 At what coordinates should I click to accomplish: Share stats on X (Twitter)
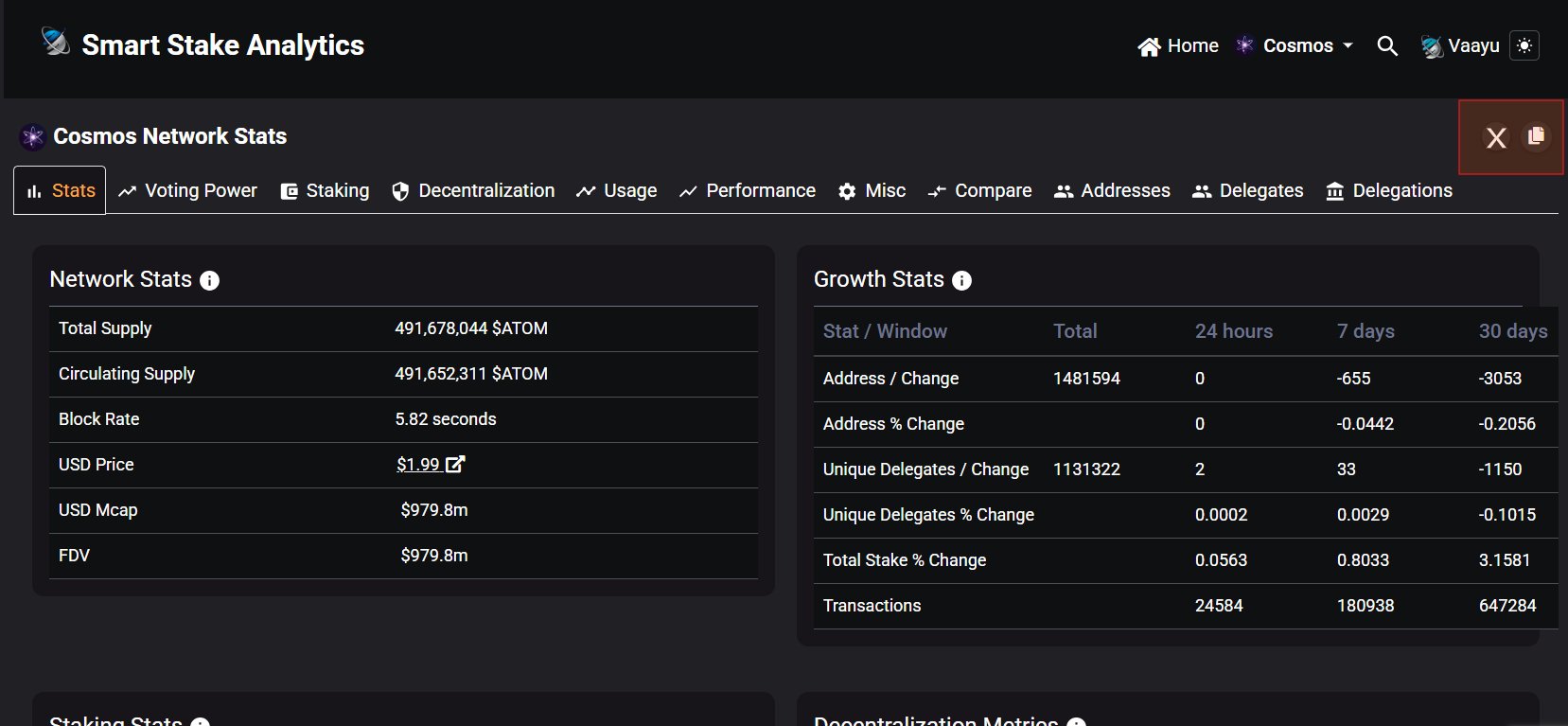coord(1496,138)
